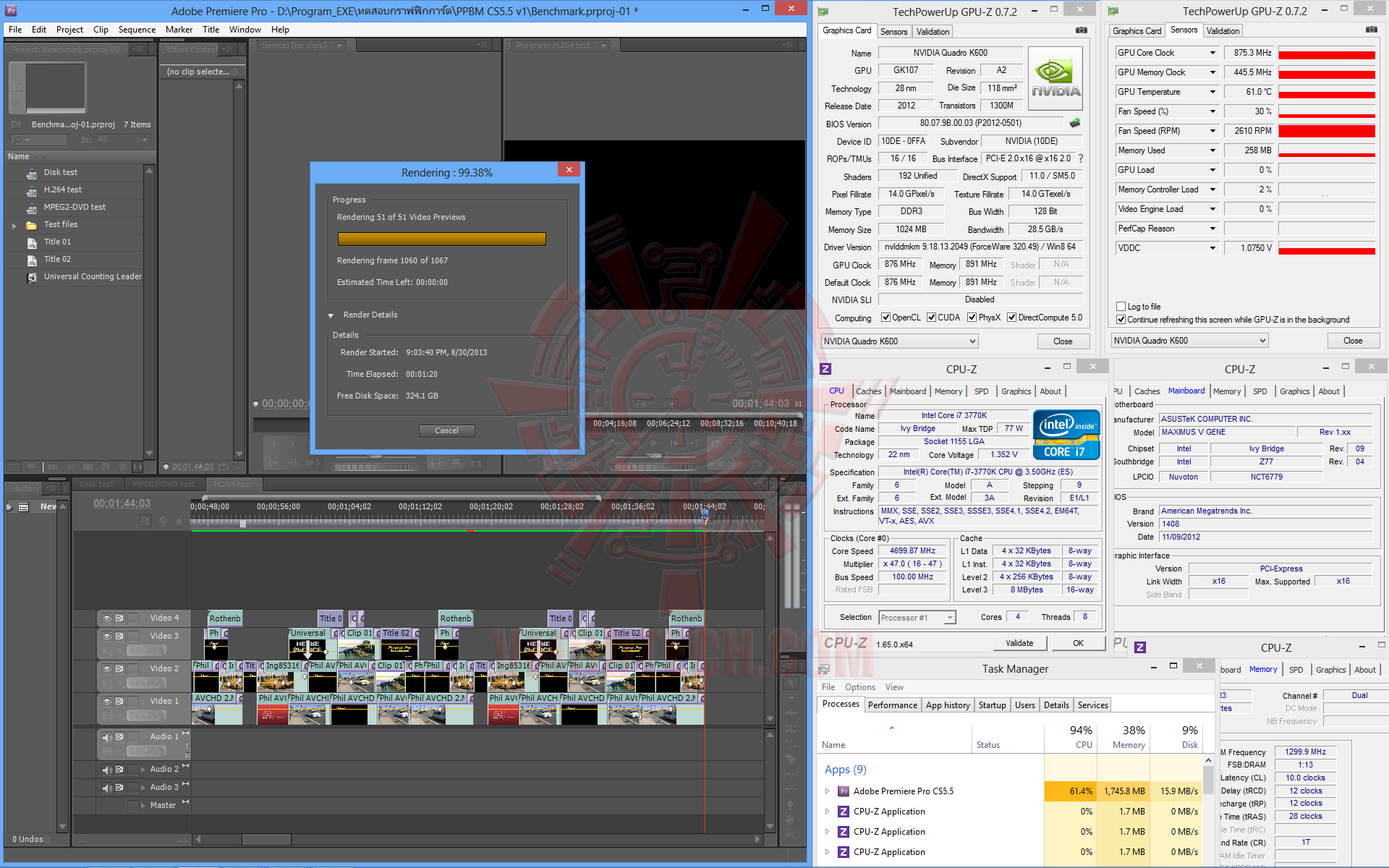The height and width of the screenshot is (868, 1389).
Task: Click the GPU-Z screenshot camera icon in Graphics Card window
Action: click(1081, 30)
